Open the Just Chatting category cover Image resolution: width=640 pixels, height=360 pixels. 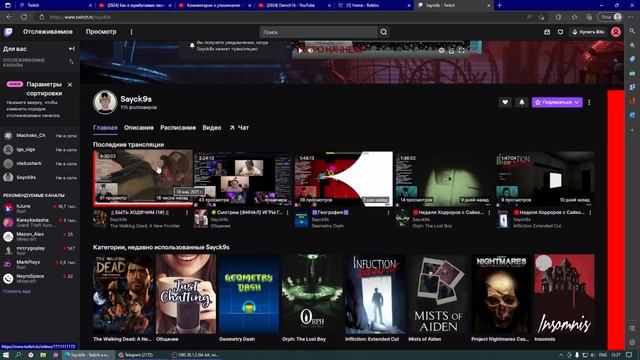pyautogui.click(x=186, y=294)
